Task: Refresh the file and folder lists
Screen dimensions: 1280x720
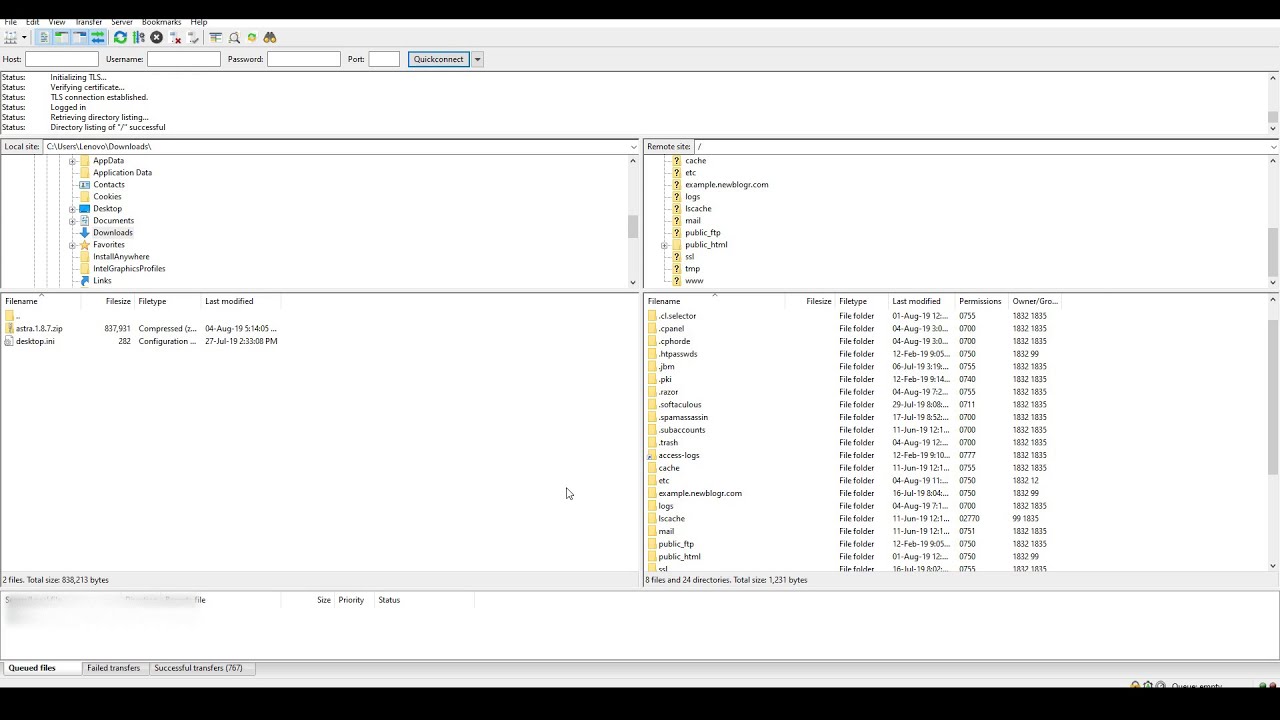Action: 121,38
